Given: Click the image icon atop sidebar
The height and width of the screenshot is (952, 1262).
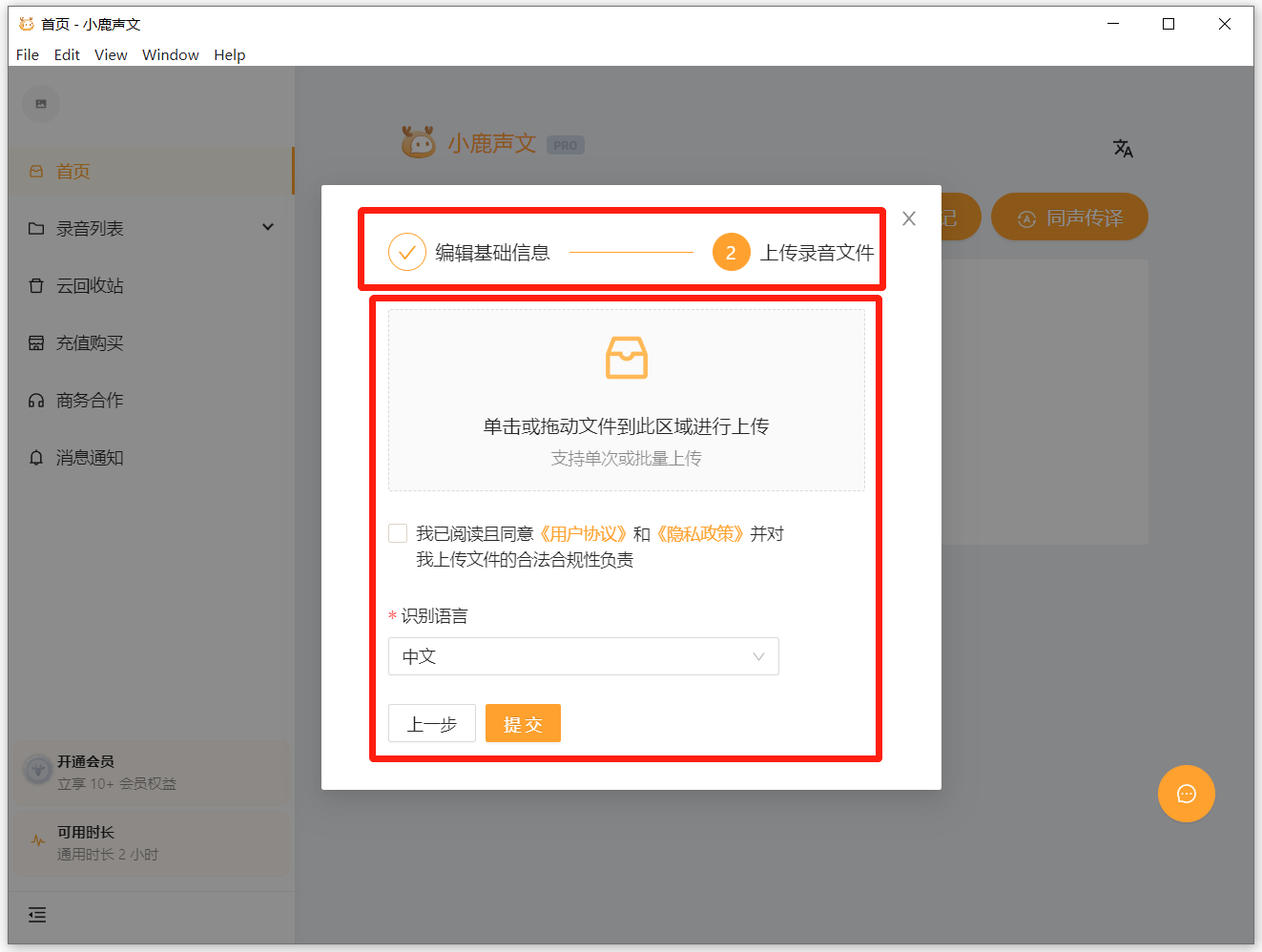Looking at the screenshot, I should pos(41,104).
